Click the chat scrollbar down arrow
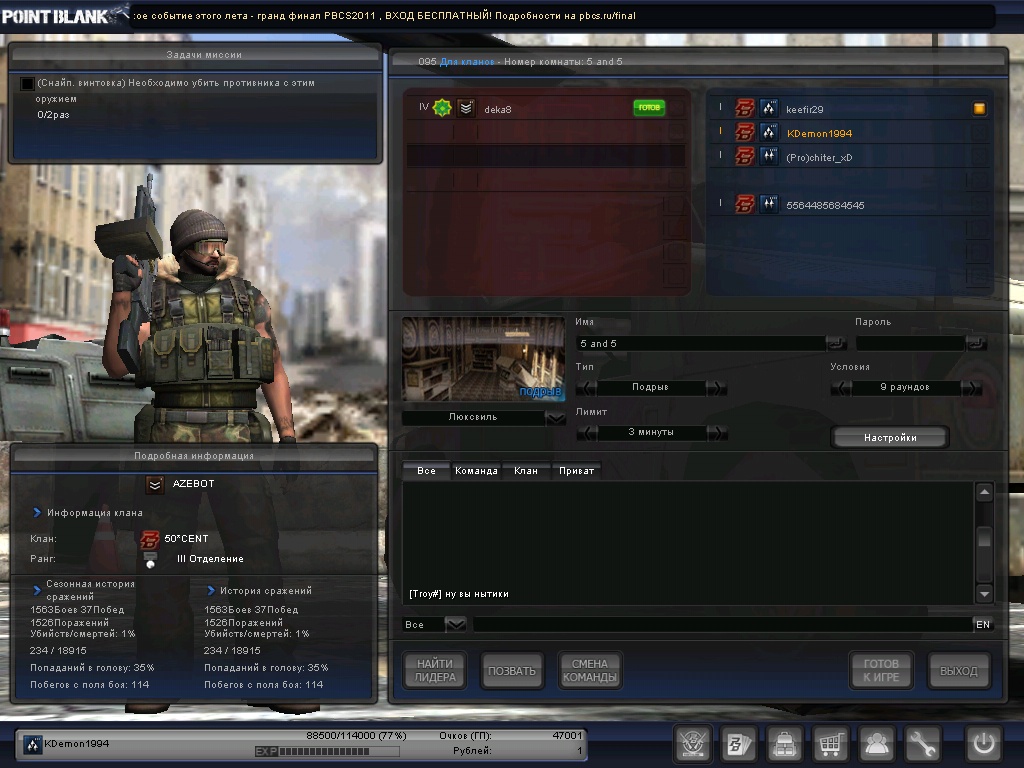 984,594
